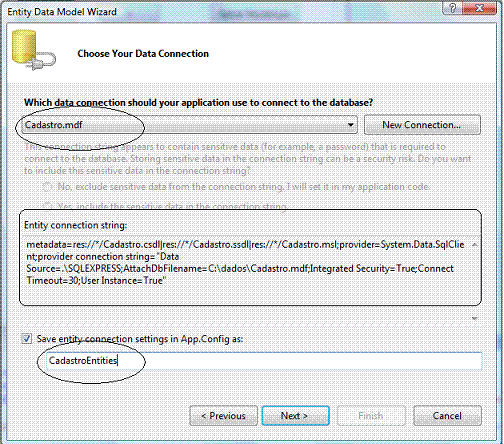
Task: Open the Cadastro.mdf data connection dropdown
Action: 189,125
